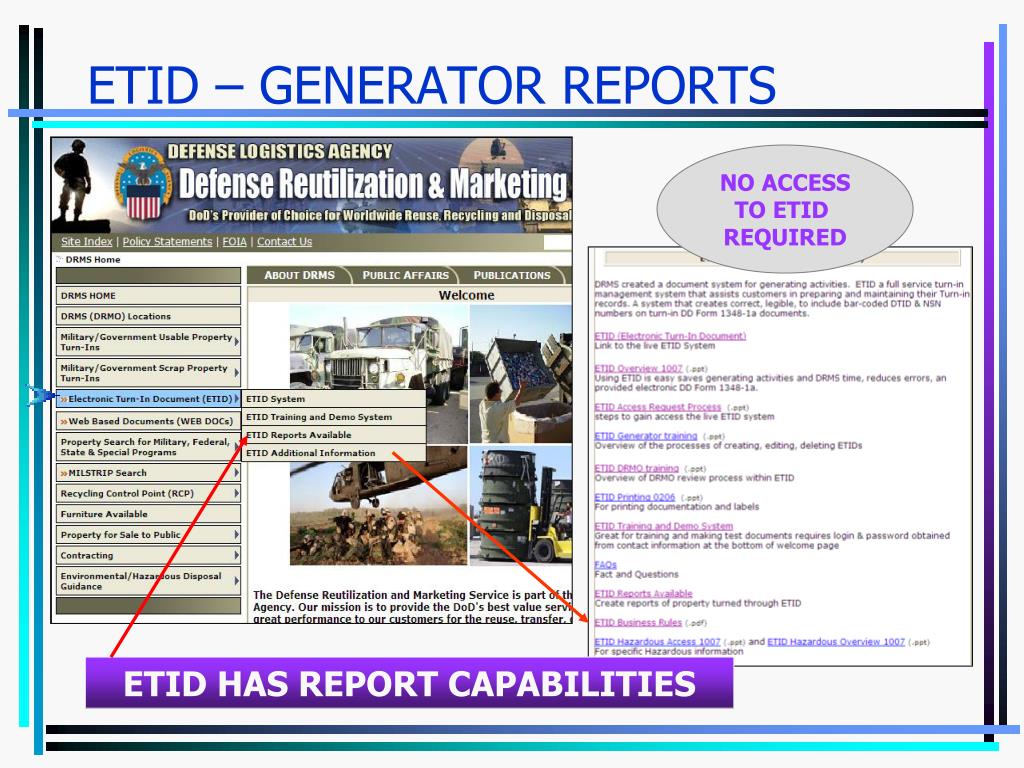Open the Site Index link

(87, 242)
